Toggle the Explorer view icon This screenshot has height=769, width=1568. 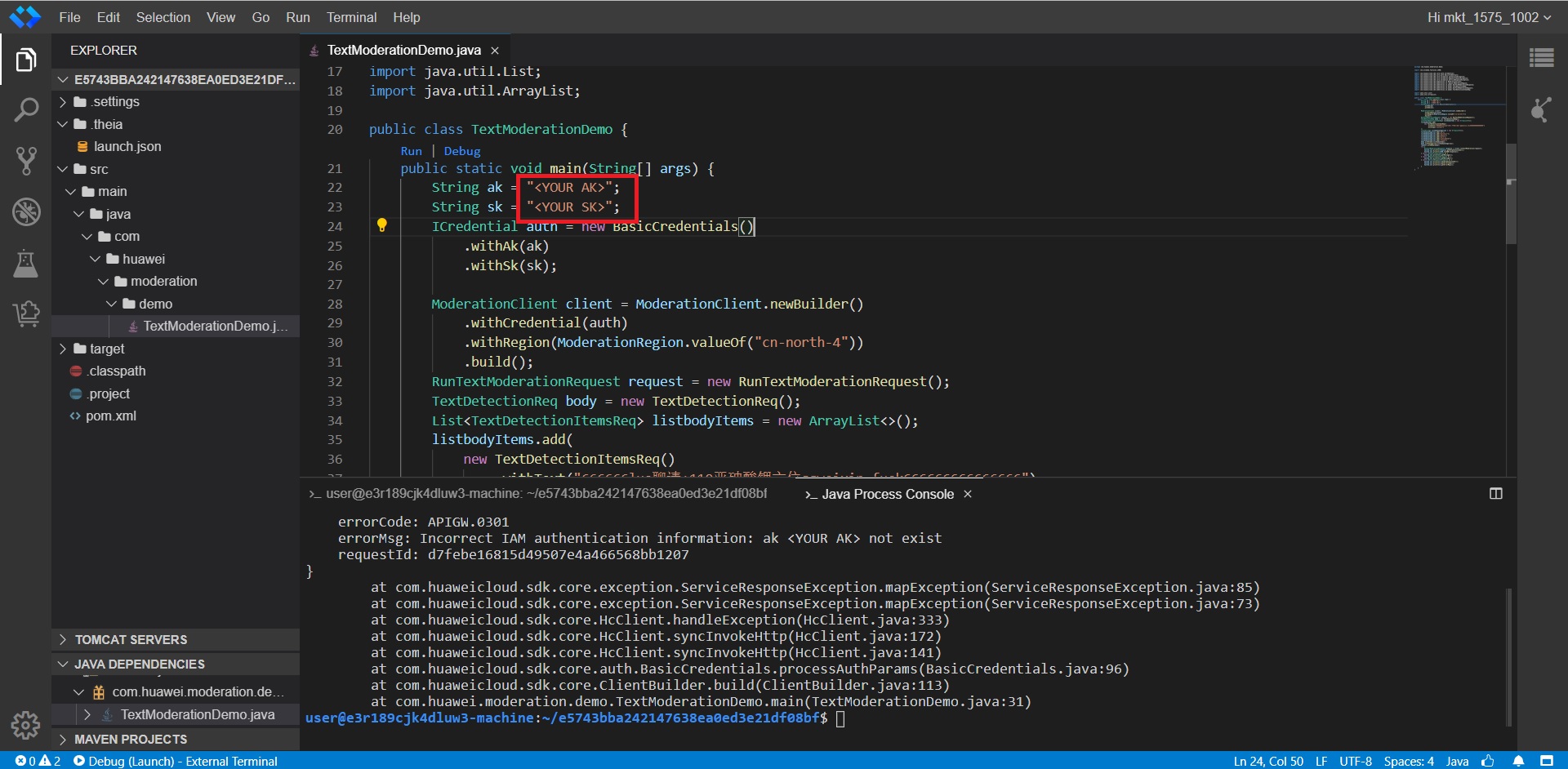point(26,60)
